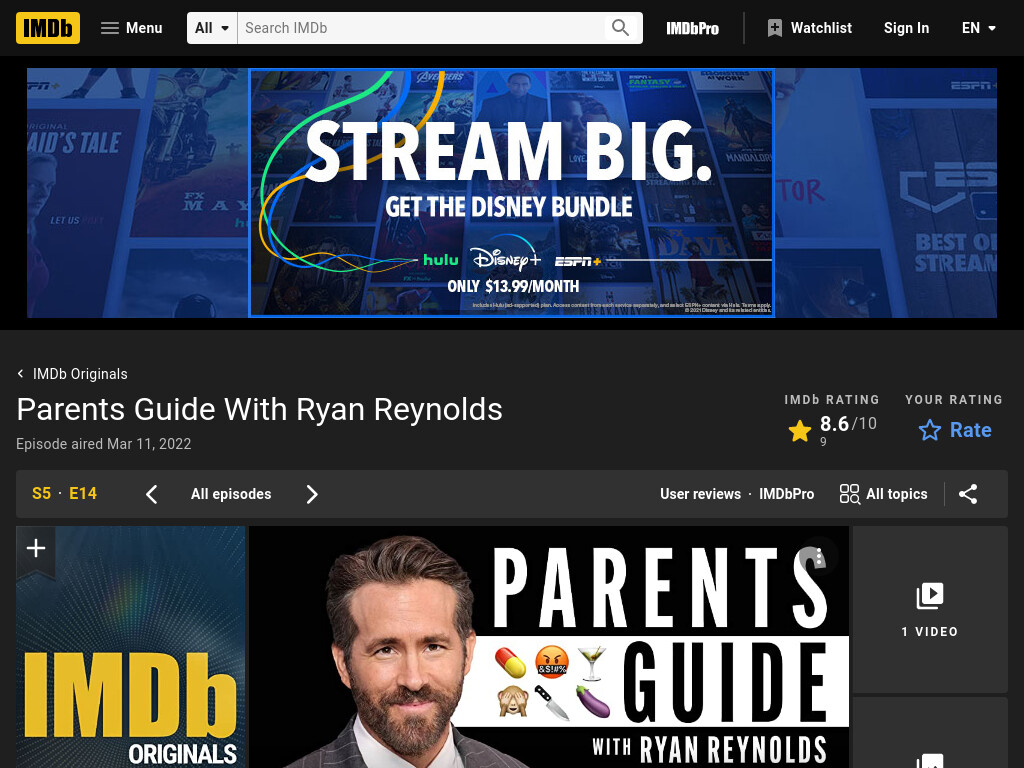The height and width of the screenshot is (768, 1024).
Task: Open IMDbPro link in header
Action: (692, 28)
